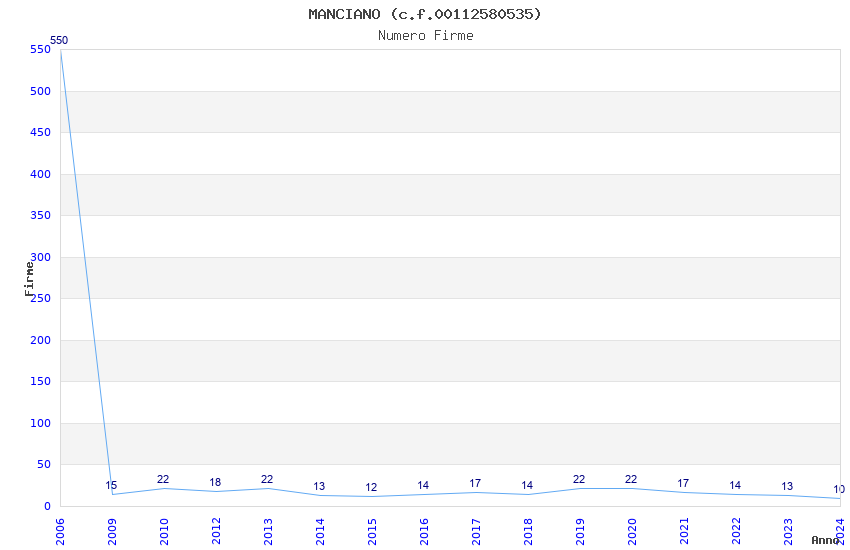Click the x-axis year label 2017
Image resolution: width=850 pixels, height=550 pixels.
click(476, 531)
